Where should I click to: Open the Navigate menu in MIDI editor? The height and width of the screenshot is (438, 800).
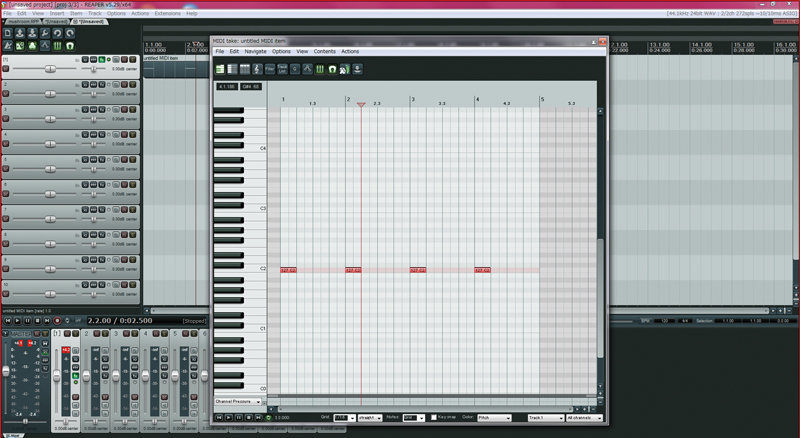(x=256, y=50)
